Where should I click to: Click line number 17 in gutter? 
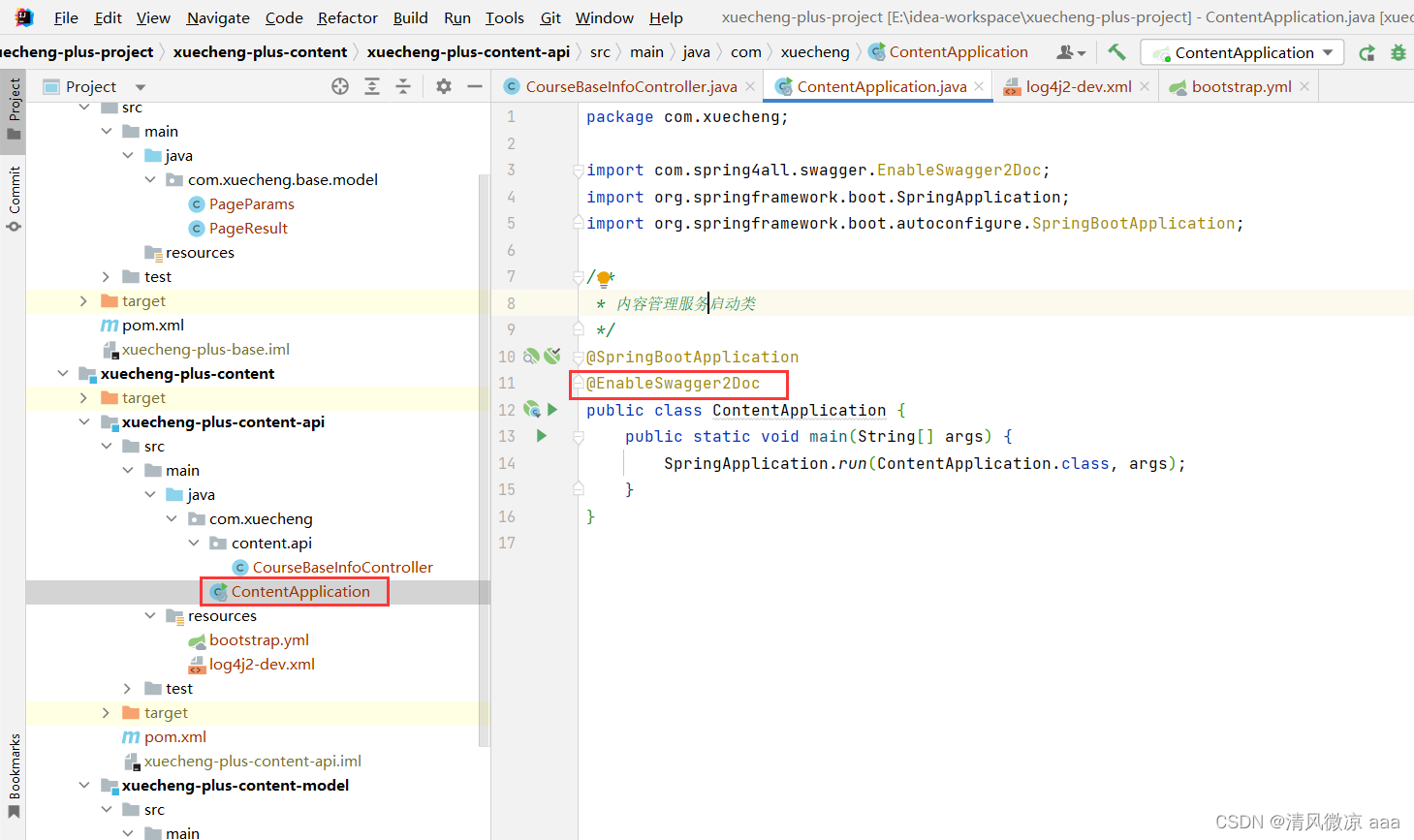point(507,543)
